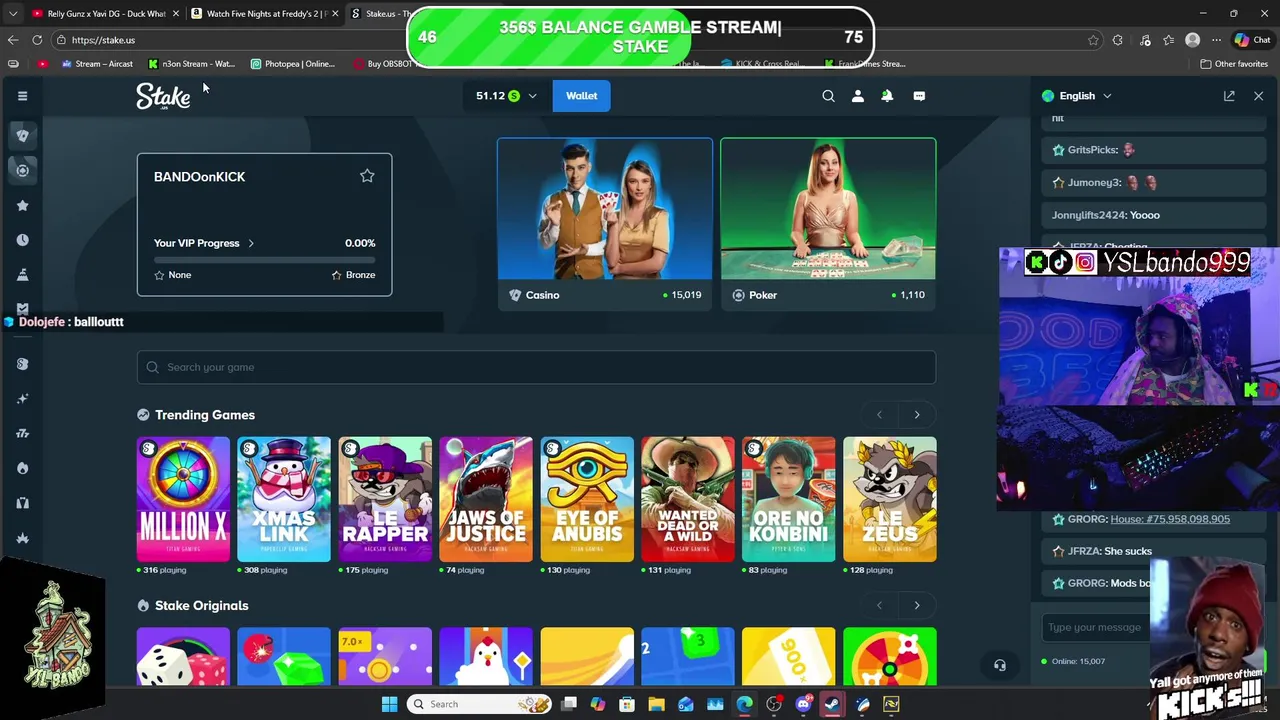Pop out the chat panel
1280x720 pixels.
coord(1229,96)
